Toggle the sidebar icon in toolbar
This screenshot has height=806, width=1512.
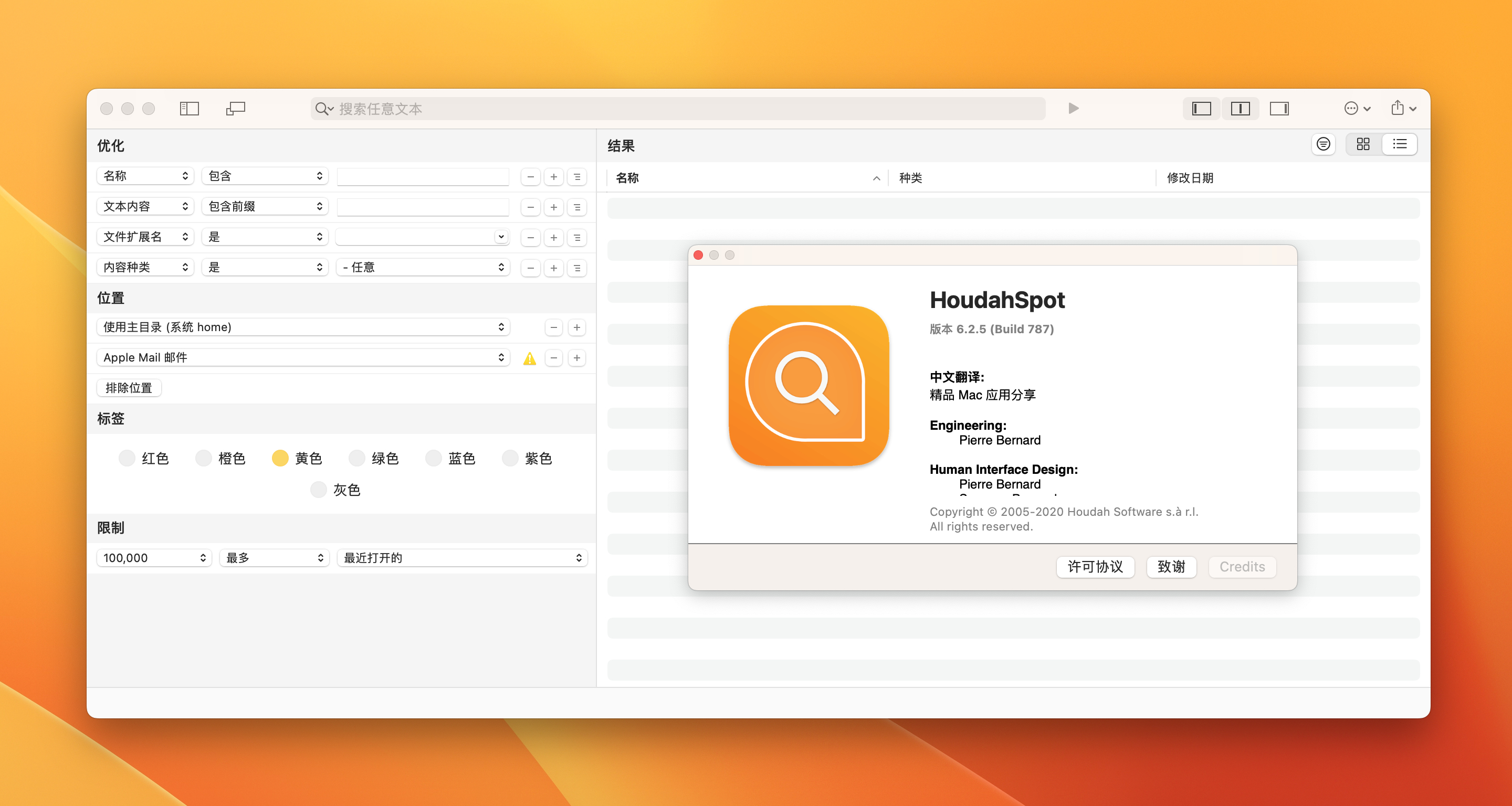click(x=189, y=109)
